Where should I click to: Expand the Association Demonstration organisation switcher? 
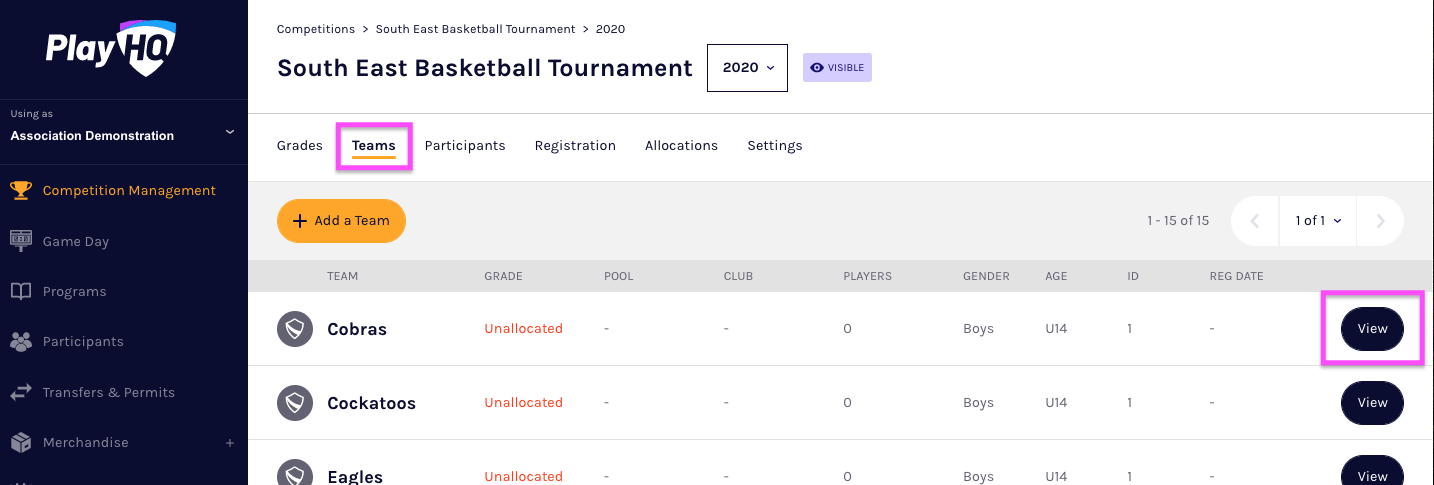click(229, 131)
